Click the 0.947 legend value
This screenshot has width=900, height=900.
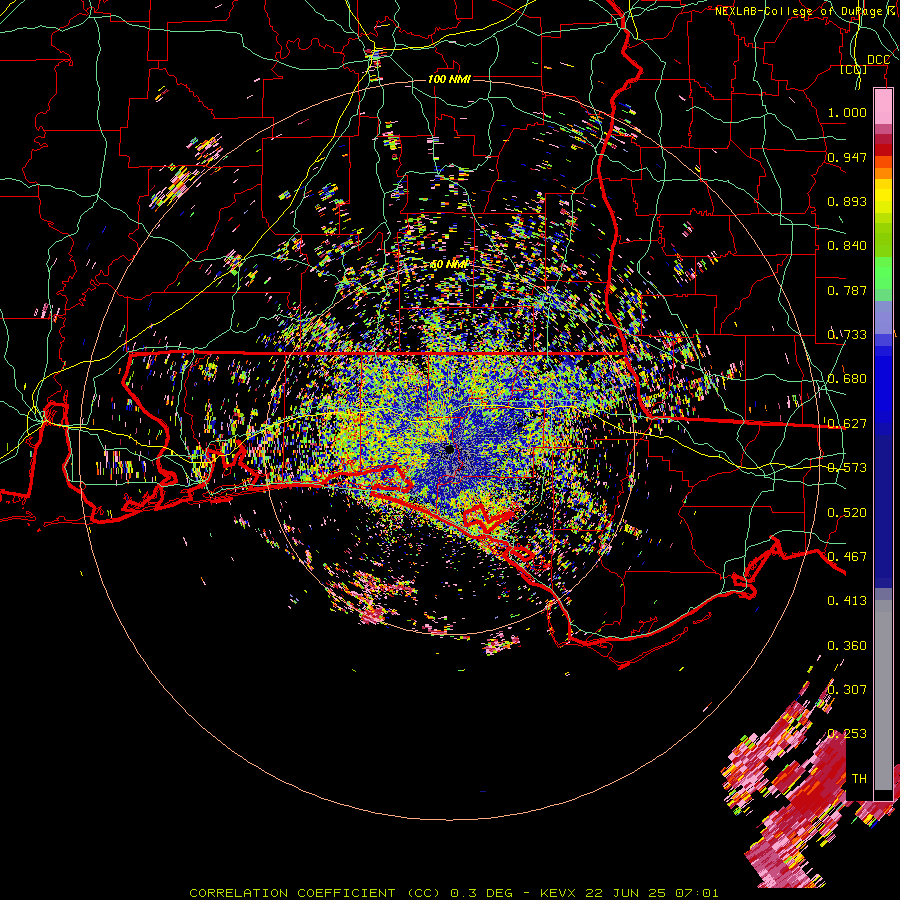pos(847,157)
